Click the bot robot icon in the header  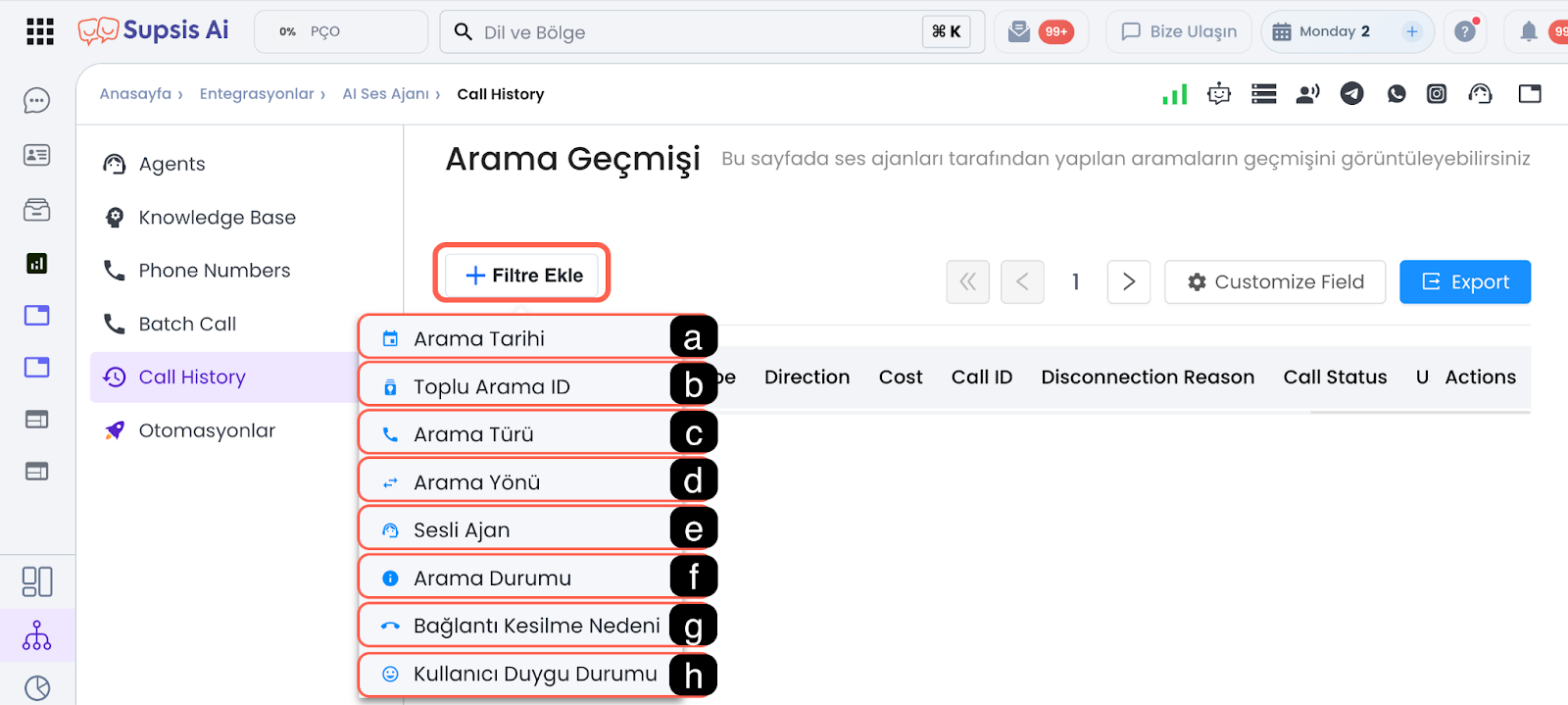click(x=1219, y=93)
